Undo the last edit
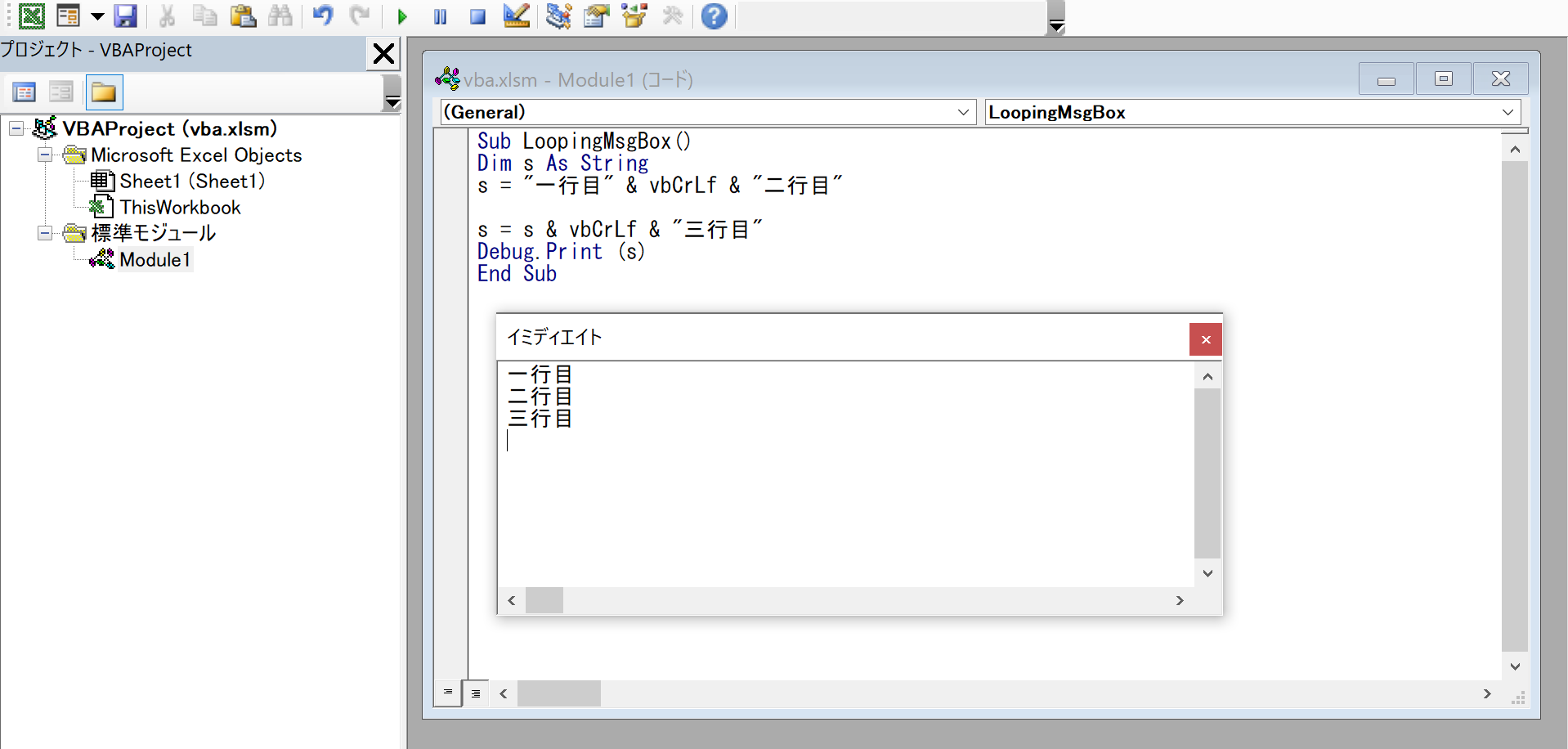This screenshot has width=1568, height=749. [323, 16]
